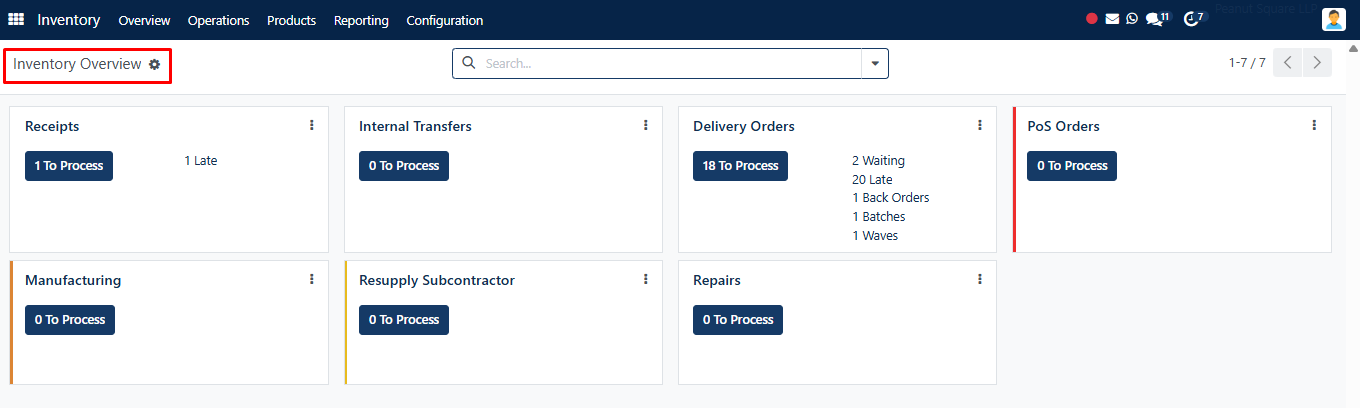This screenshot has height=408, width=1360.
Task: Click the PoS Orders card title
Action: [1063, 126]
